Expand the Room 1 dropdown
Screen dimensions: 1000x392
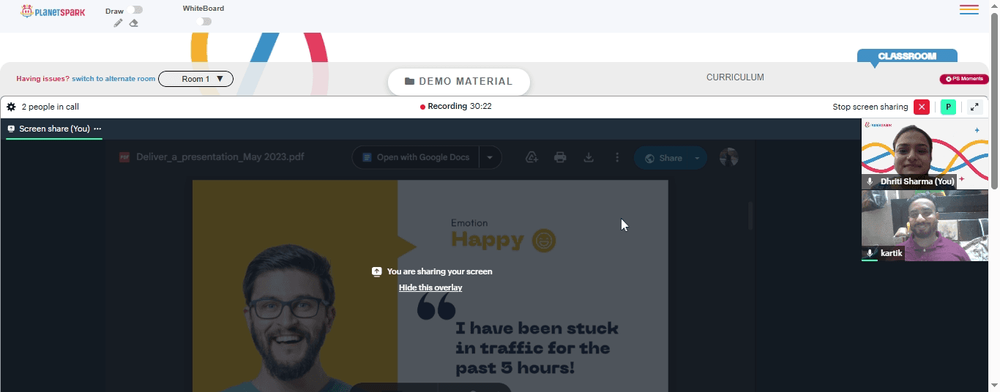point(196,79)
